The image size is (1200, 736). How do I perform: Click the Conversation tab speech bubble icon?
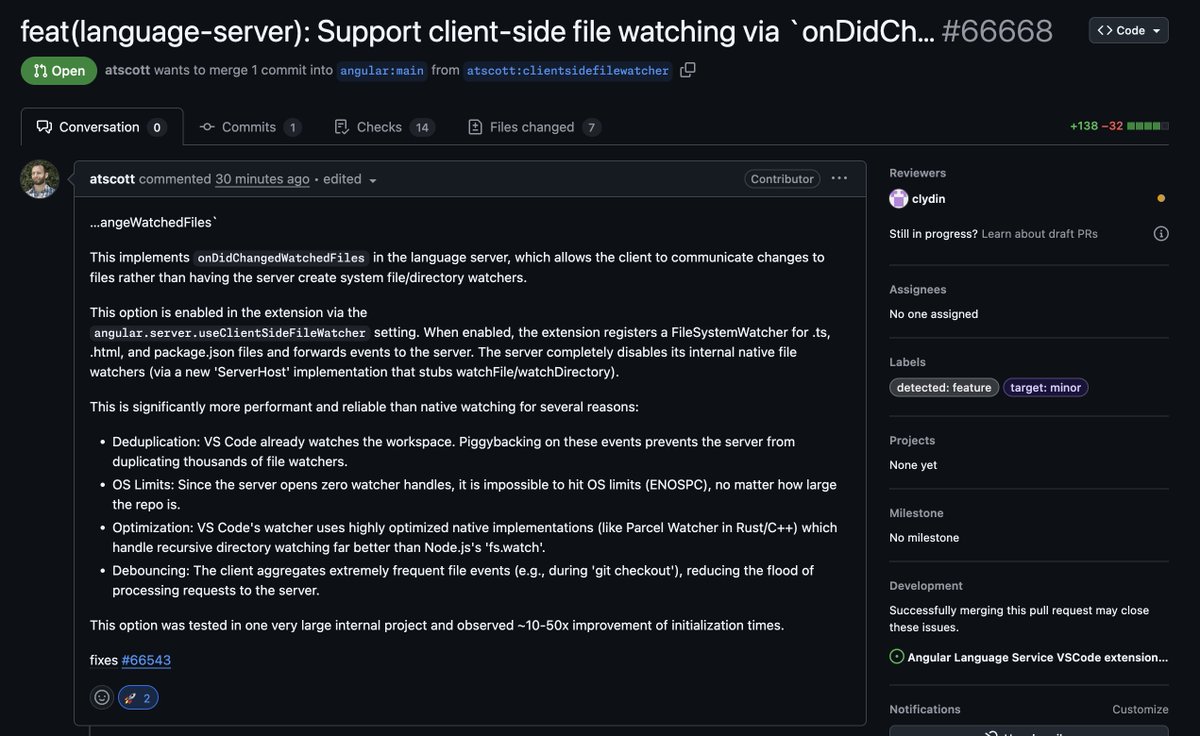click(x=44, y=127)
